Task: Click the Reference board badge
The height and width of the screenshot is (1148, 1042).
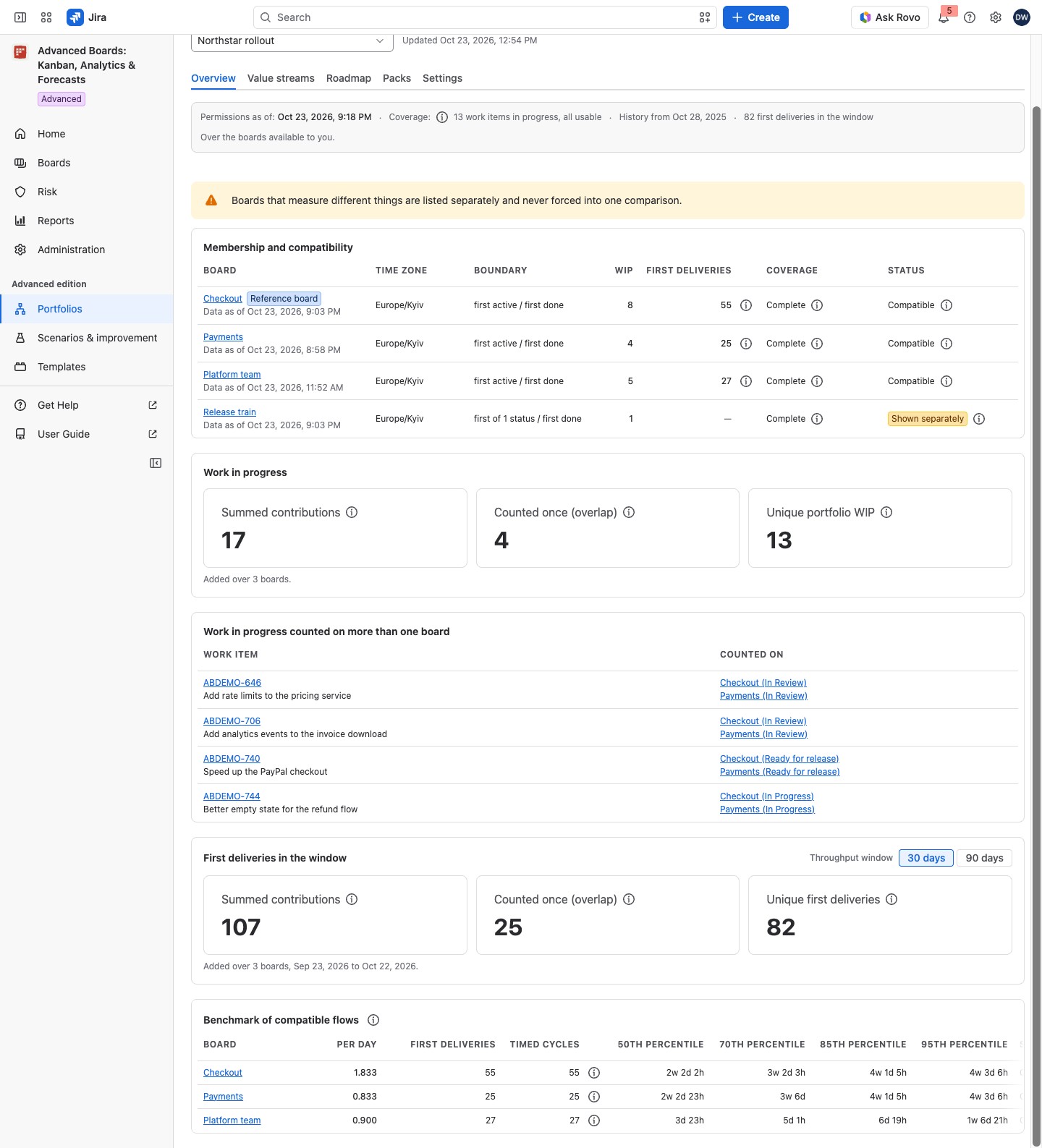Action: [x=284, y=299]
